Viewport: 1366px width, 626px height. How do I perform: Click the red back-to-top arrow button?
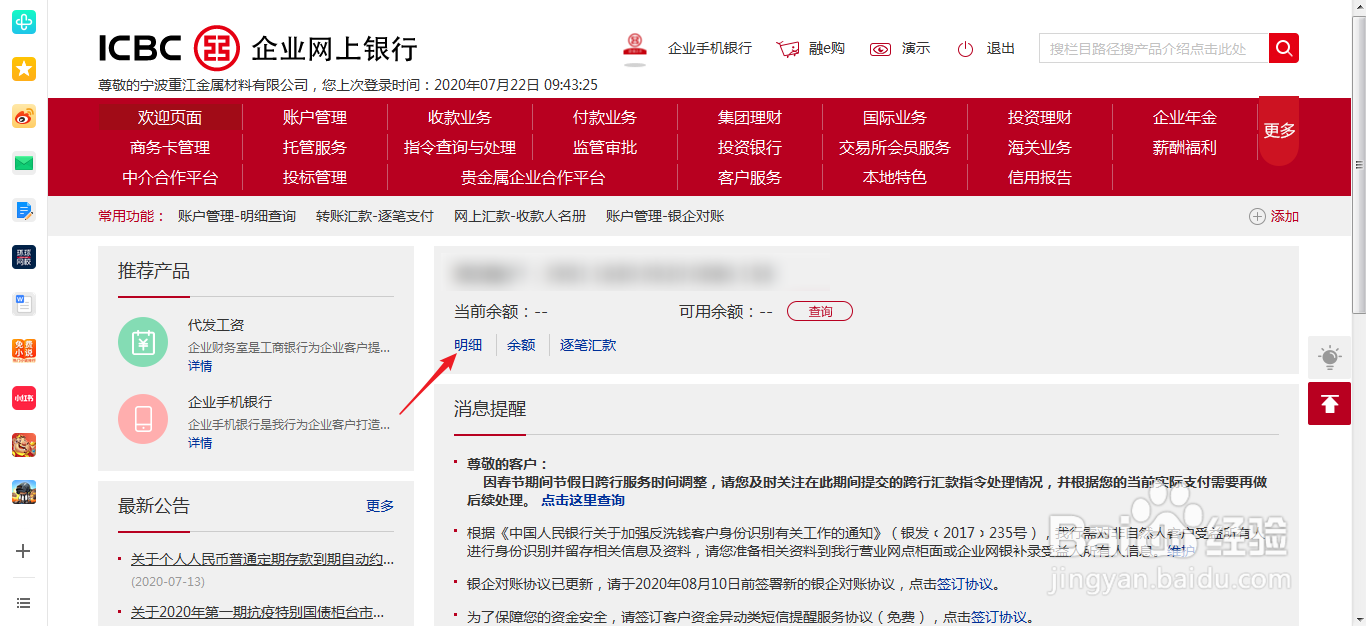[x=1329, y=403]
